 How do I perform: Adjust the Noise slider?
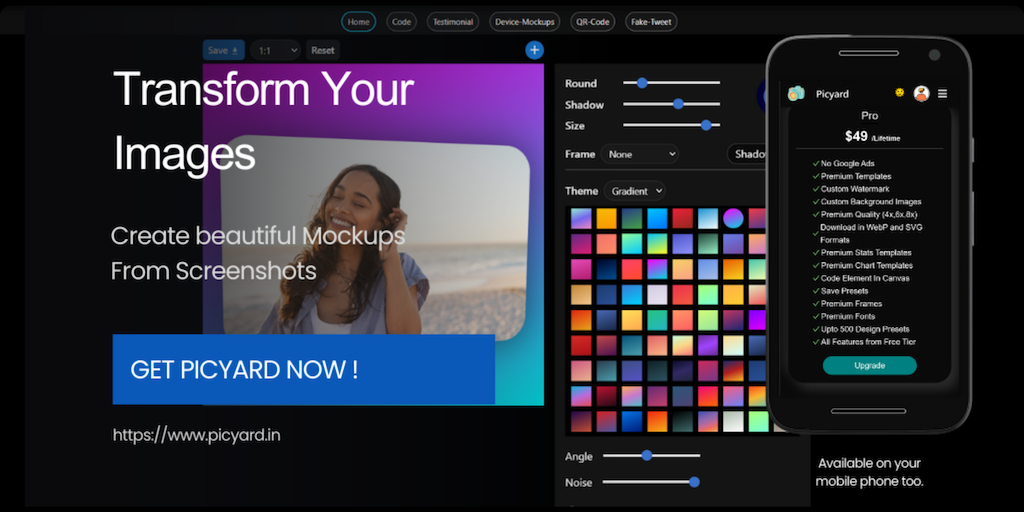click(x=651, y=482)
